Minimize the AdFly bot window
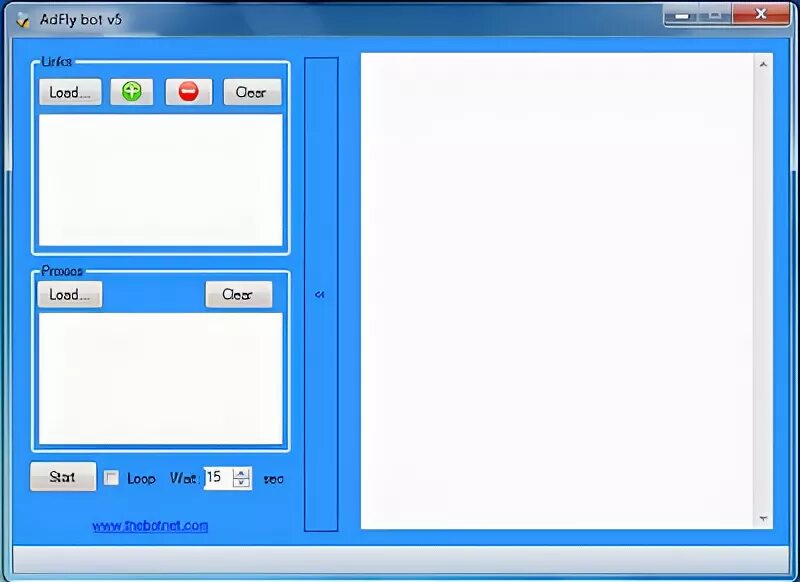 click(682, 15)
